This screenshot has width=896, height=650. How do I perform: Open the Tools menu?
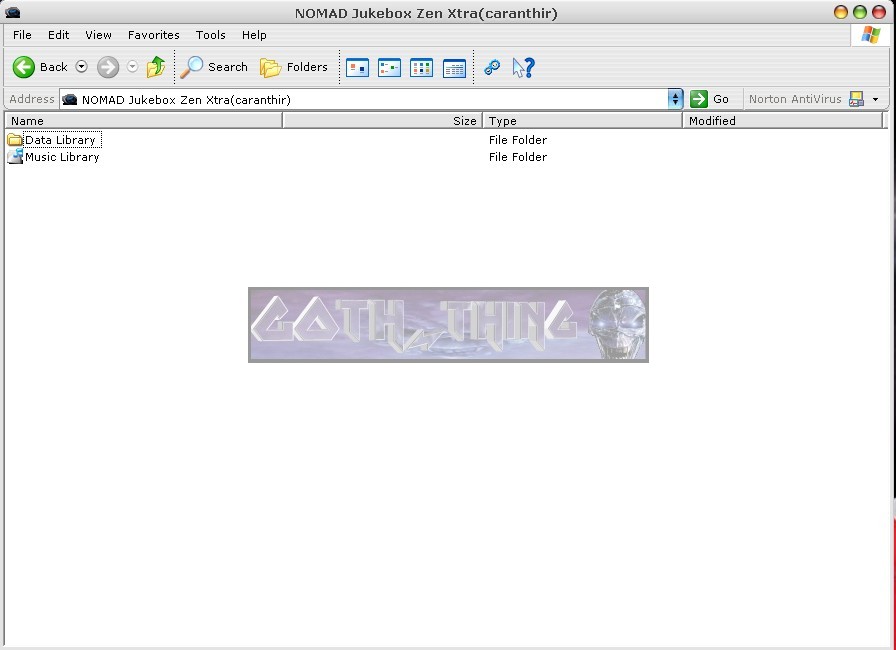[211, 35]
